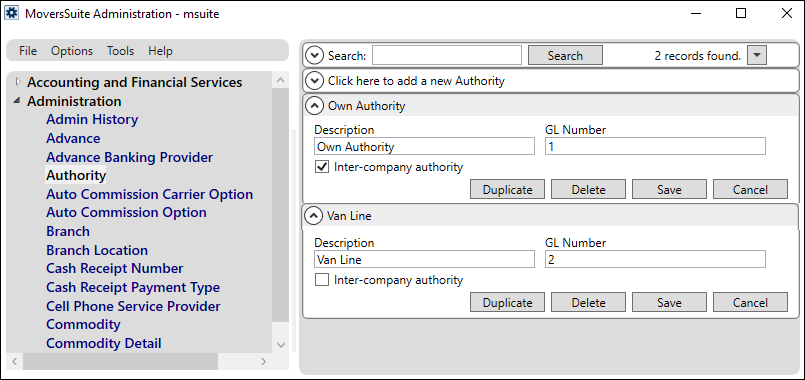Open Admin History setup

[92, 119]
